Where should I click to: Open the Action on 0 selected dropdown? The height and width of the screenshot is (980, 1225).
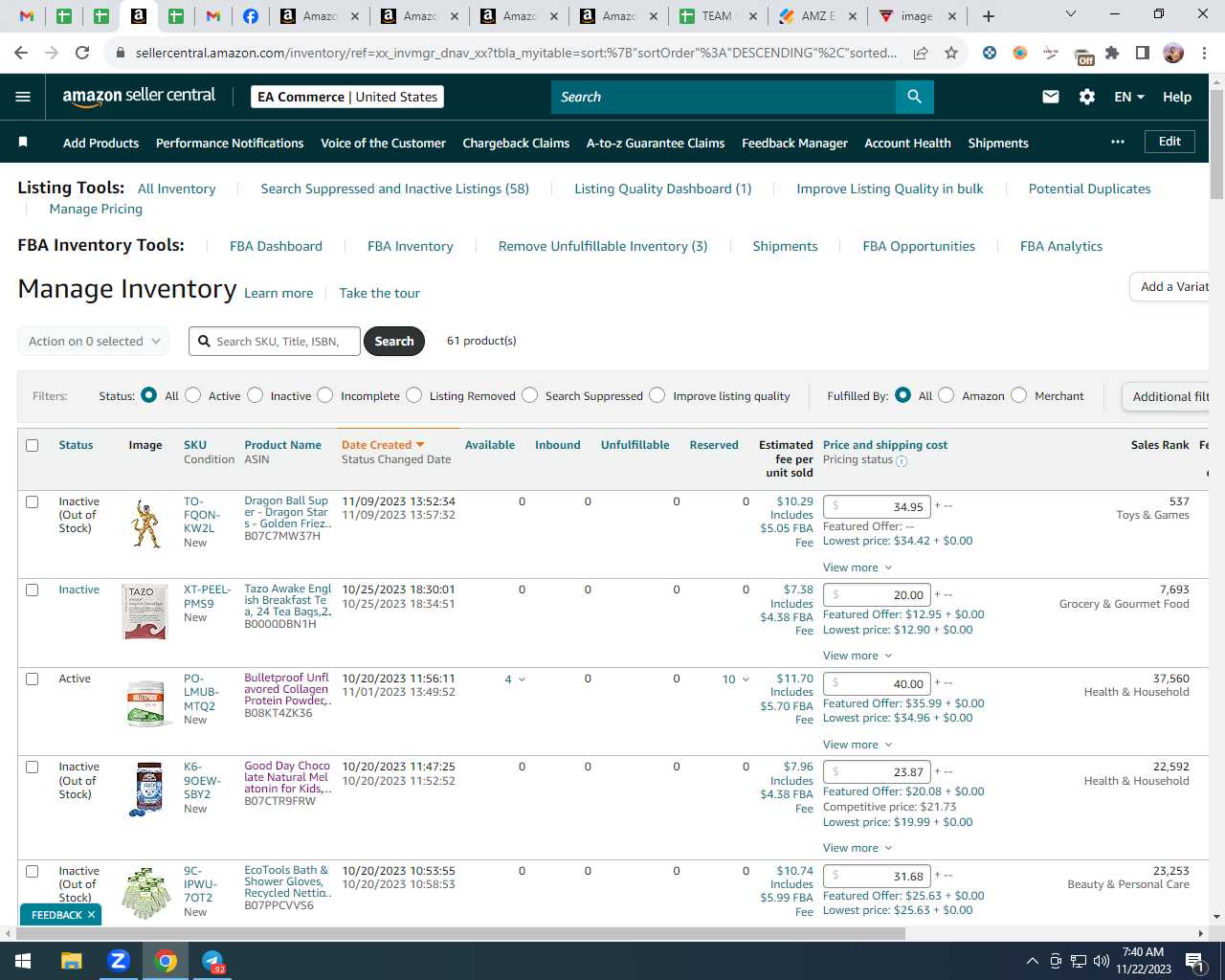click(x=94, y=341)
